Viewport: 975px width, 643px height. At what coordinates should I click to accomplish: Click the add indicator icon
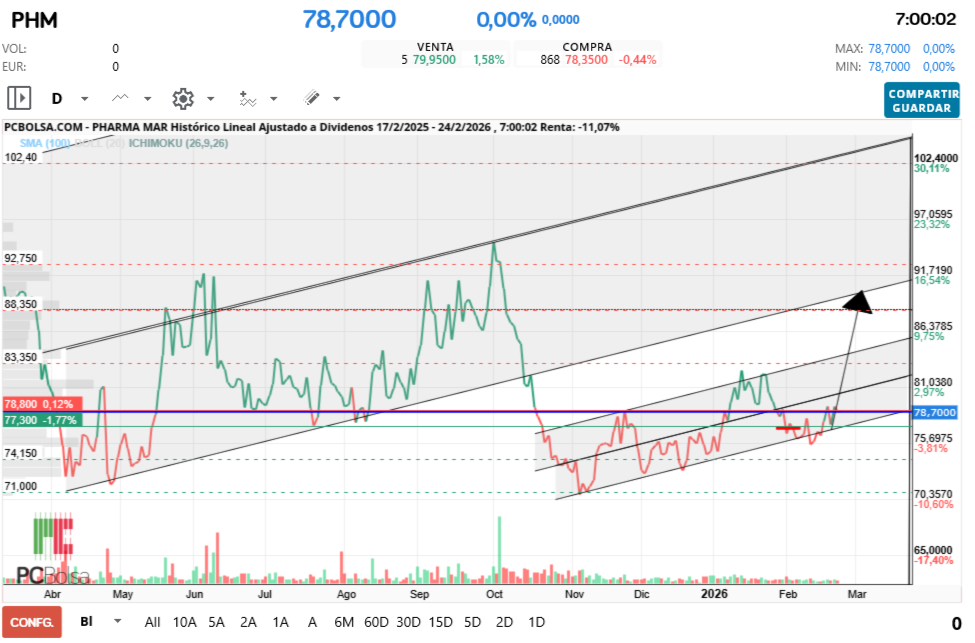pos(247,98)
